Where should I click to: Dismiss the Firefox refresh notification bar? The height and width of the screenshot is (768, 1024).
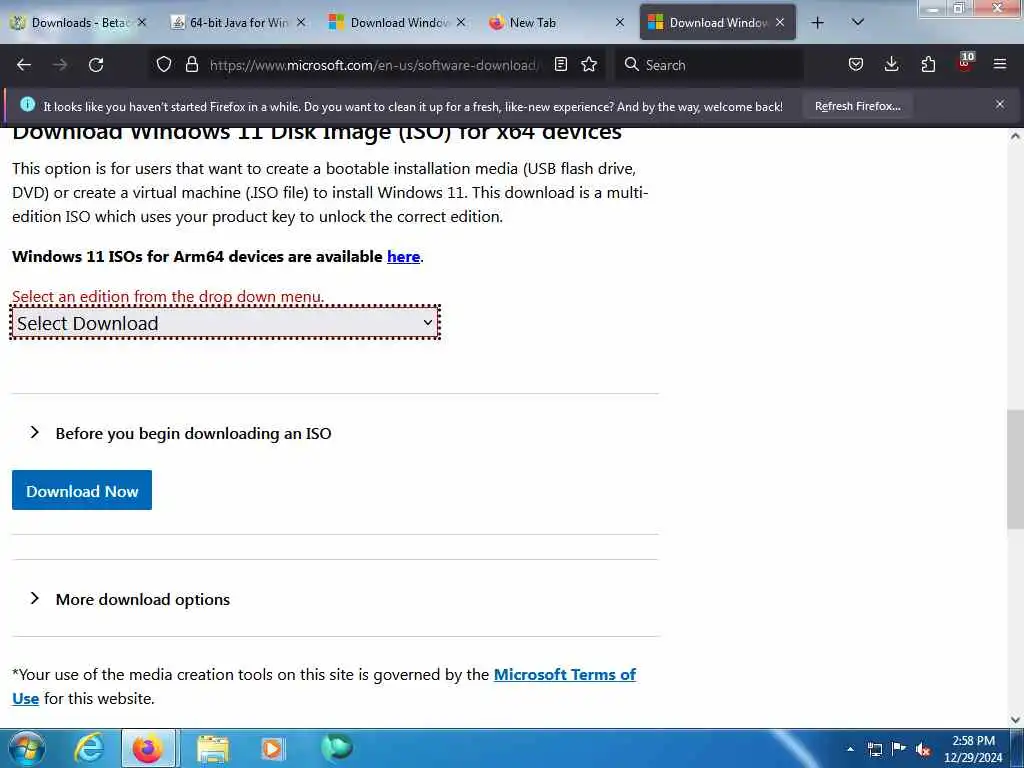point(999,104)
